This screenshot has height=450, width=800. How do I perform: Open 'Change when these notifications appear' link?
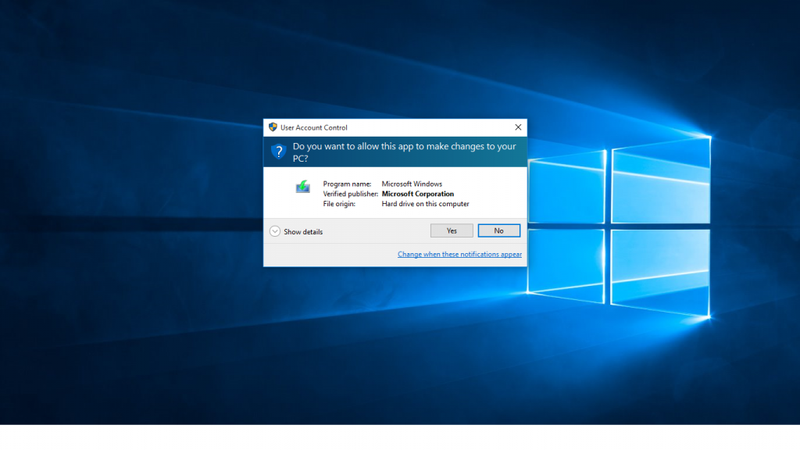(459, 254)
